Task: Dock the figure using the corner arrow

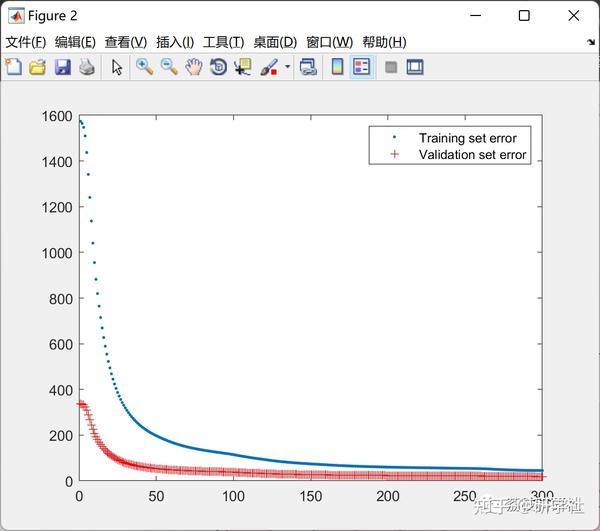Action: point(591,42)
